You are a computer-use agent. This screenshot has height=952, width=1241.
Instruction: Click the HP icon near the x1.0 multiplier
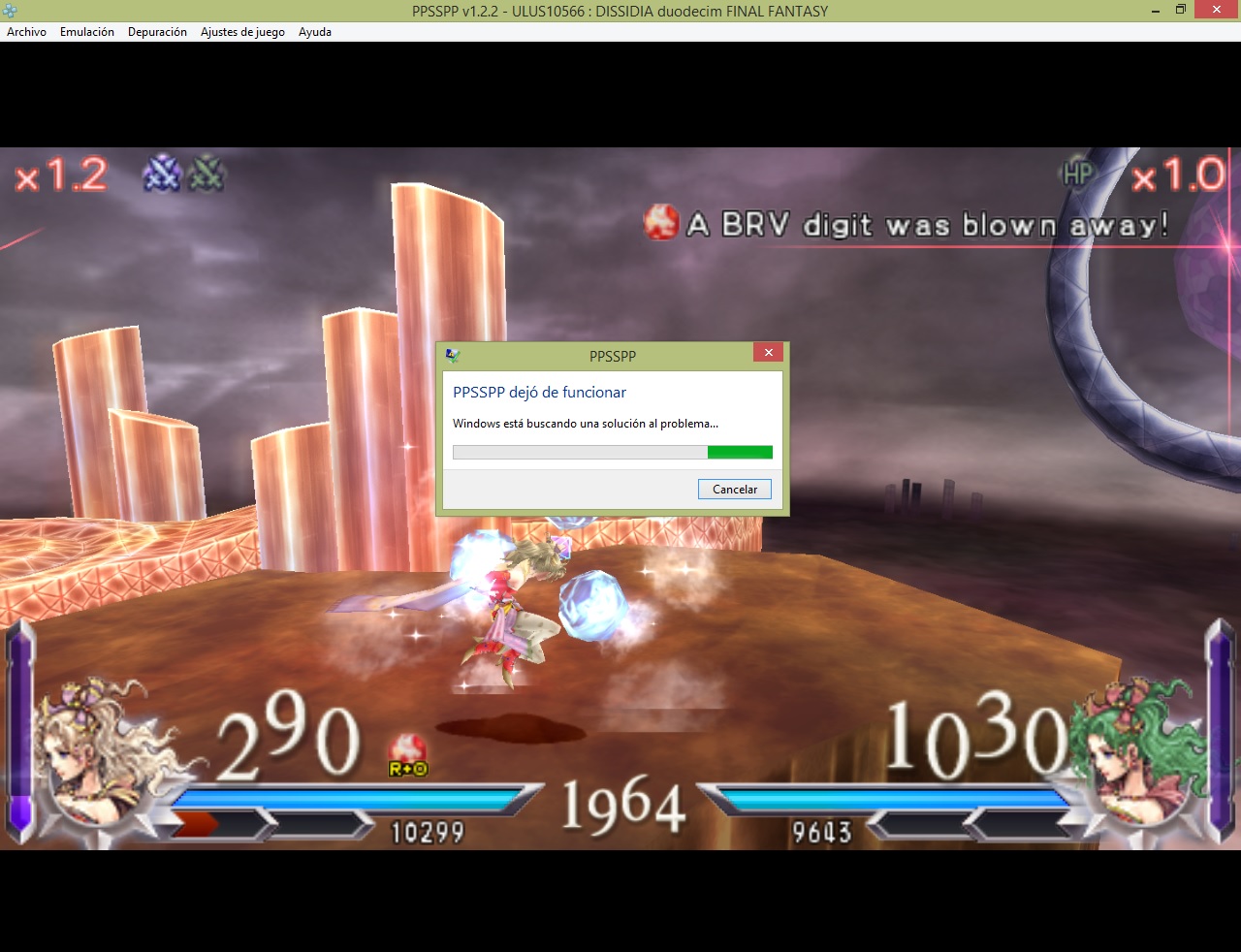pyautogui.click(x=1077, y=174)
